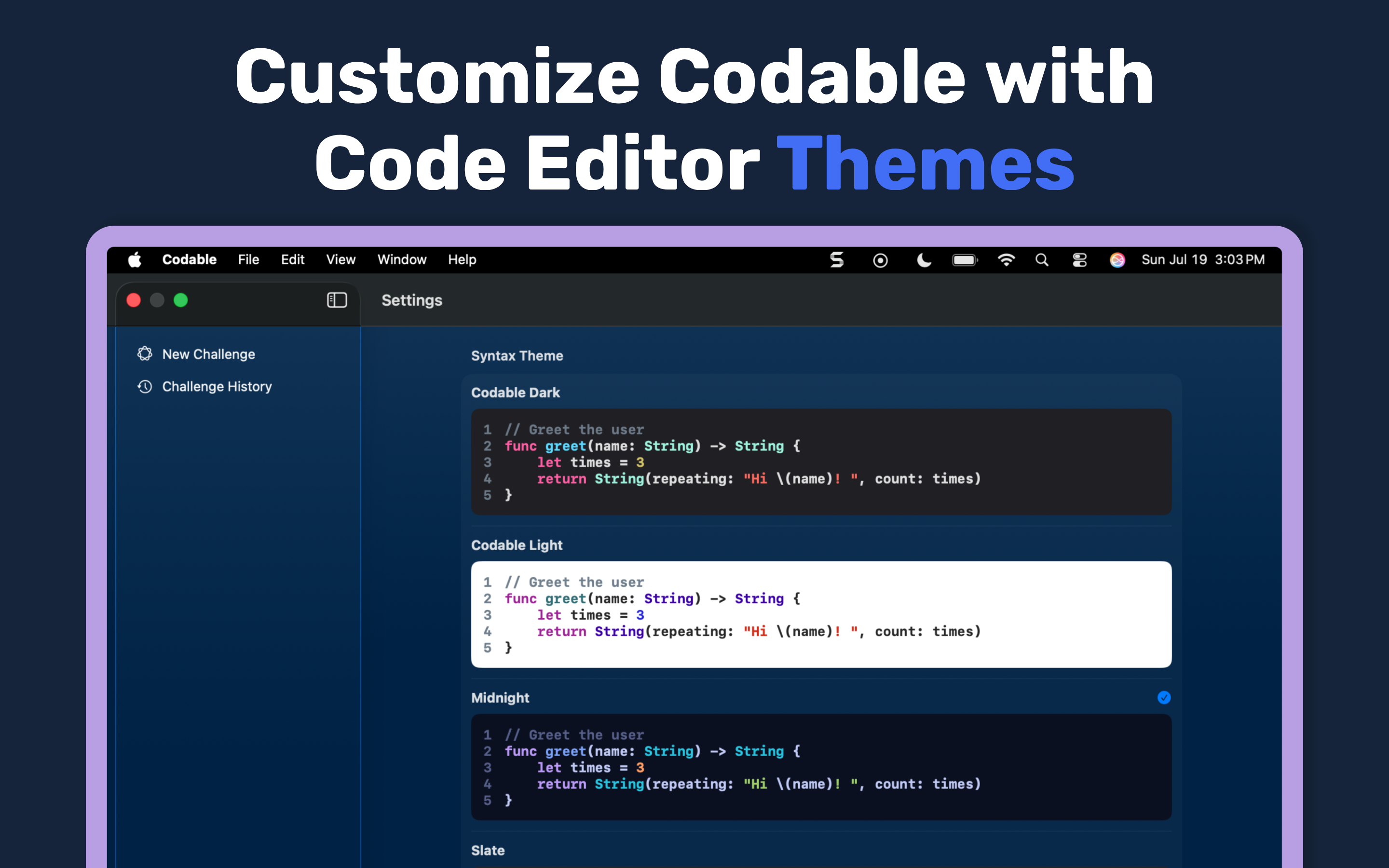Open the File menu
Image resolution: width=1389 pixels, height=868 pixels.
pos(248,259)
